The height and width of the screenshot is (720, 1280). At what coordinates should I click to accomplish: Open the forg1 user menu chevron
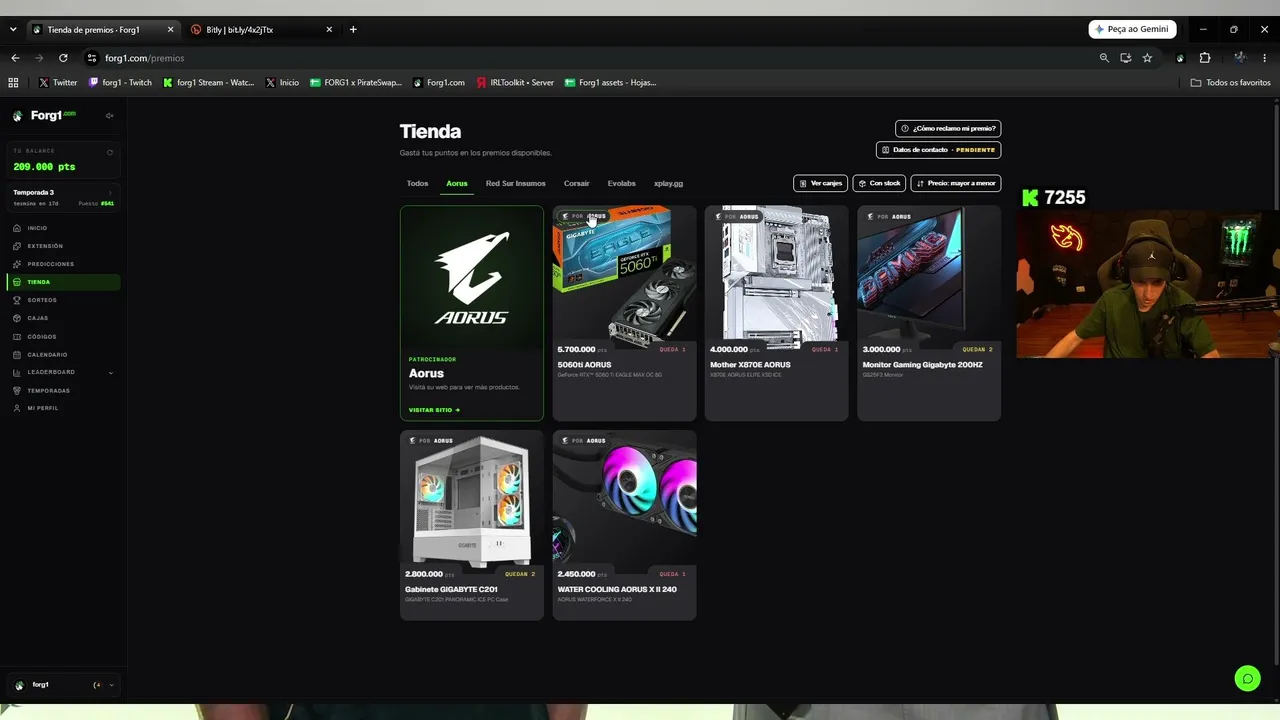coord(111,685)
